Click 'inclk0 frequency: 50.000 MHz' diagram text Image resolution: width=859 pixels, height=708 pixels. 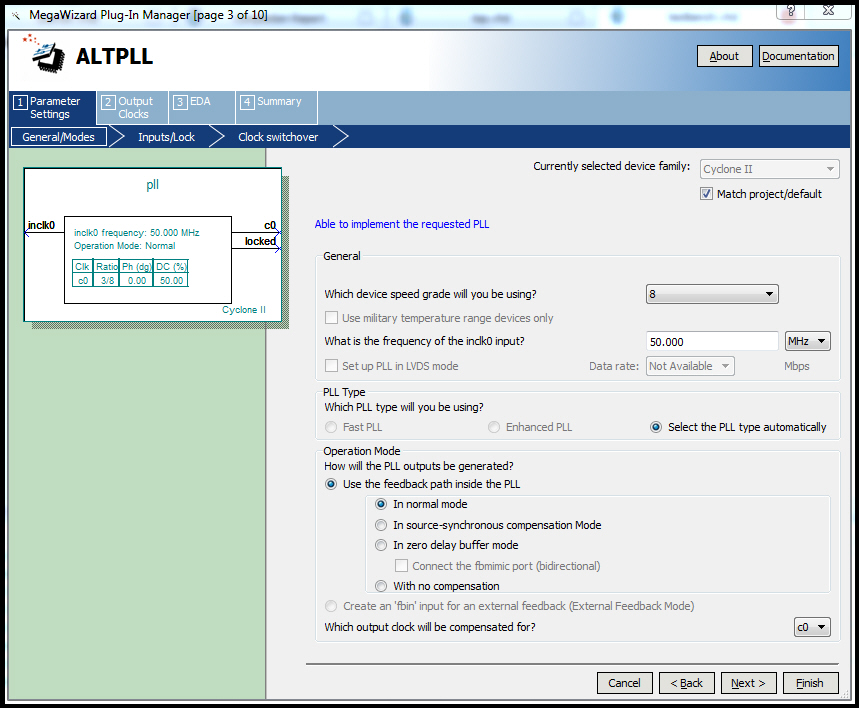137,232
